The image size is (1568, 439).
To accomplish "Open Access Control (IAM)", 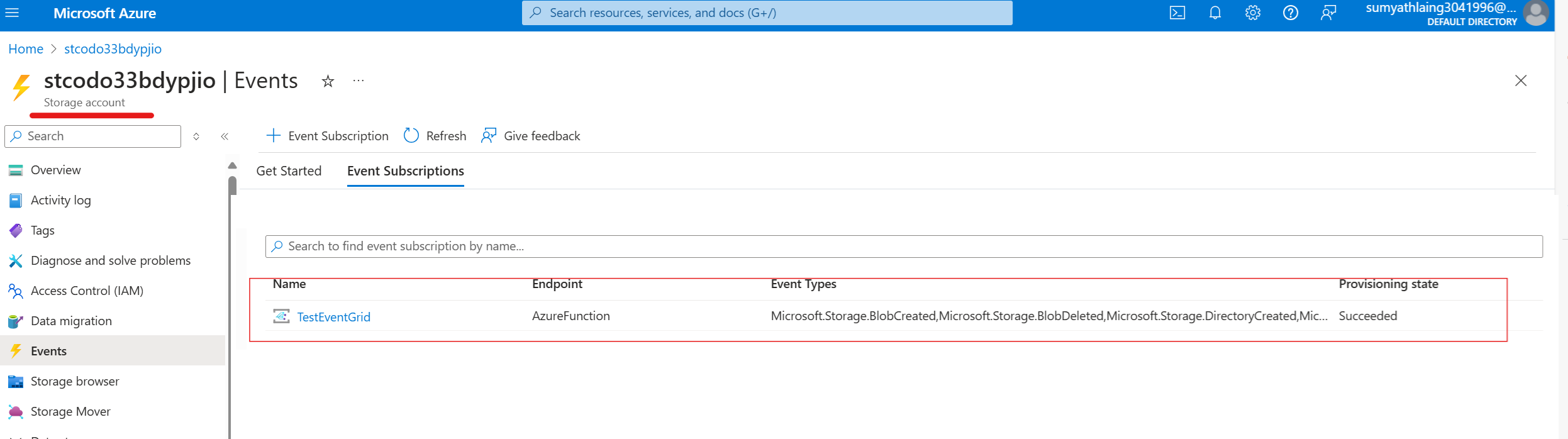I will pyautogui.click(x=87, y=291).
